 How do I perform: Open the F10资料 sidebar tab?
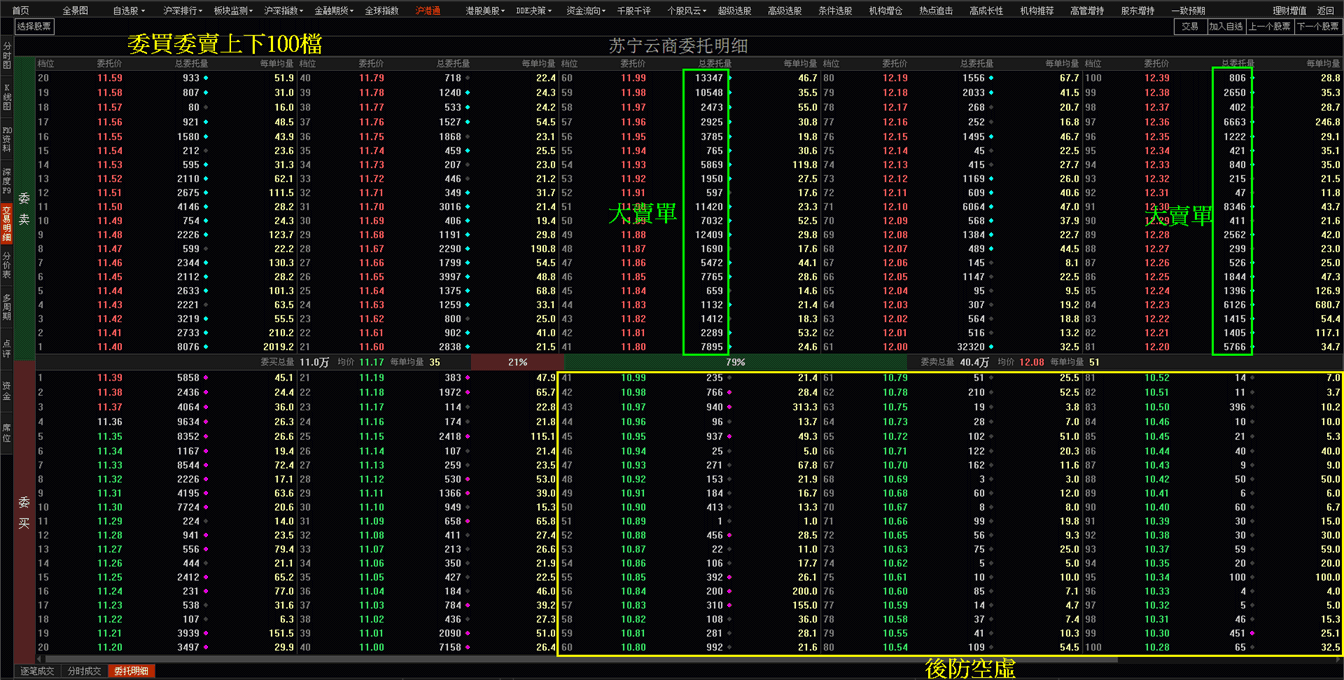pos(6,140)
